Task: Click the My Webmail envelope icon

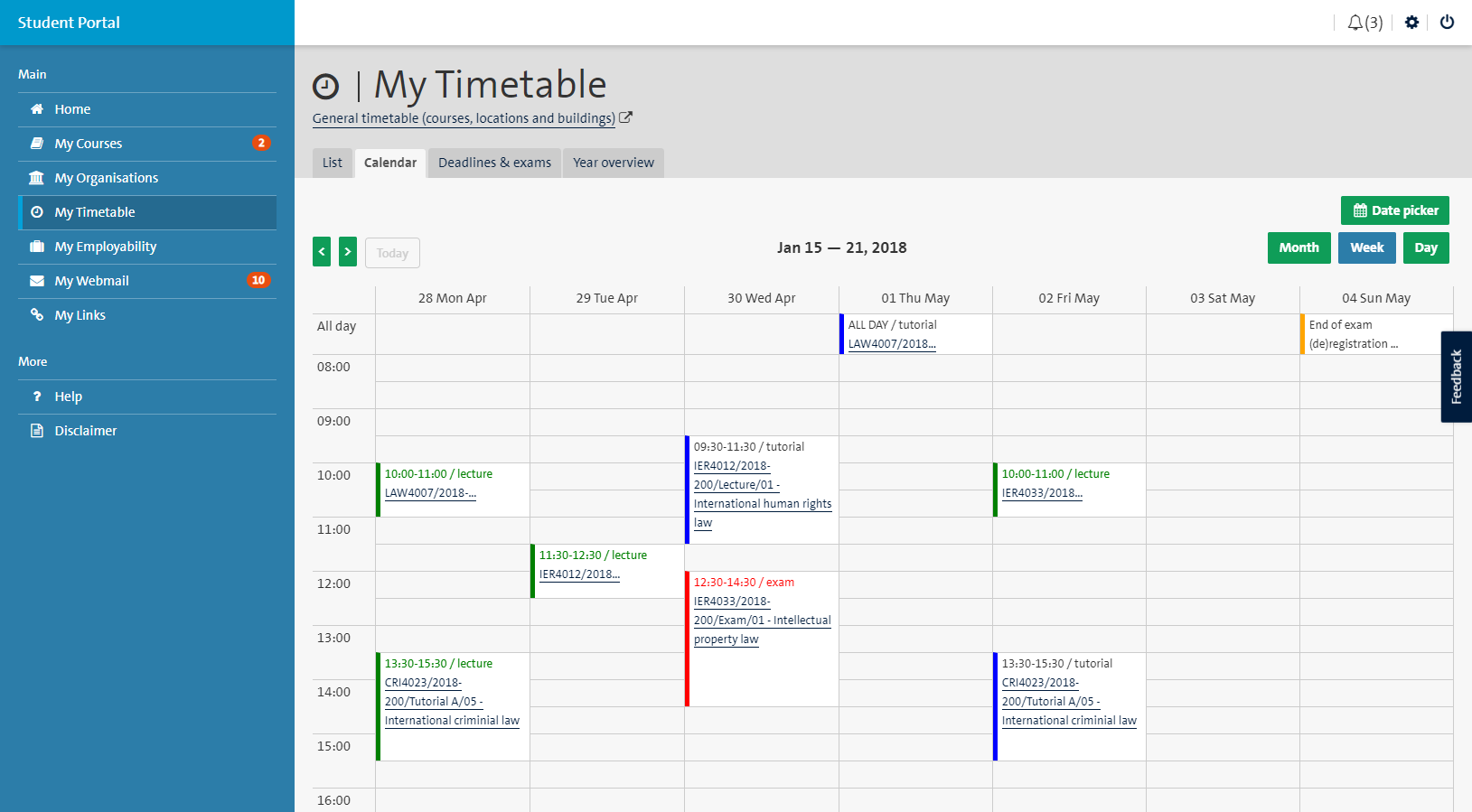Action: [x=37, y=281]
